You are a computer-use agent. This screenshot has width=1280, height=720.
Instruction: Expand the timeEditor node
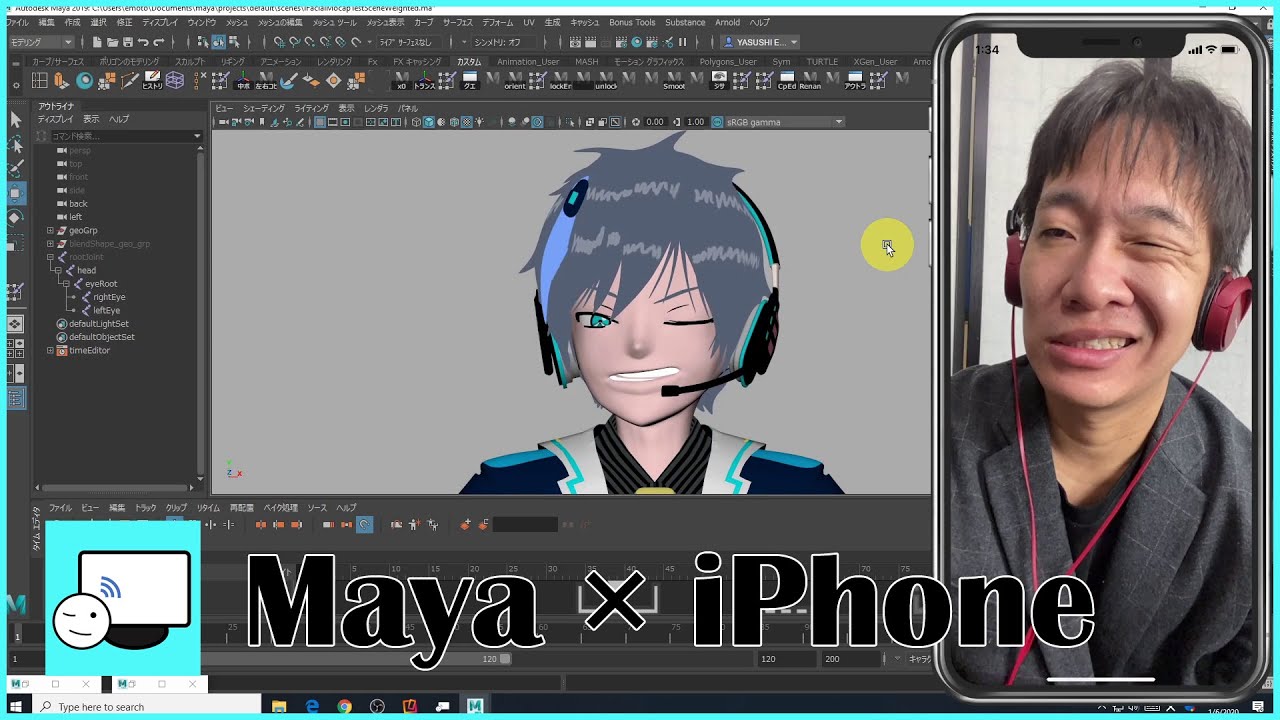pos(50,351)
